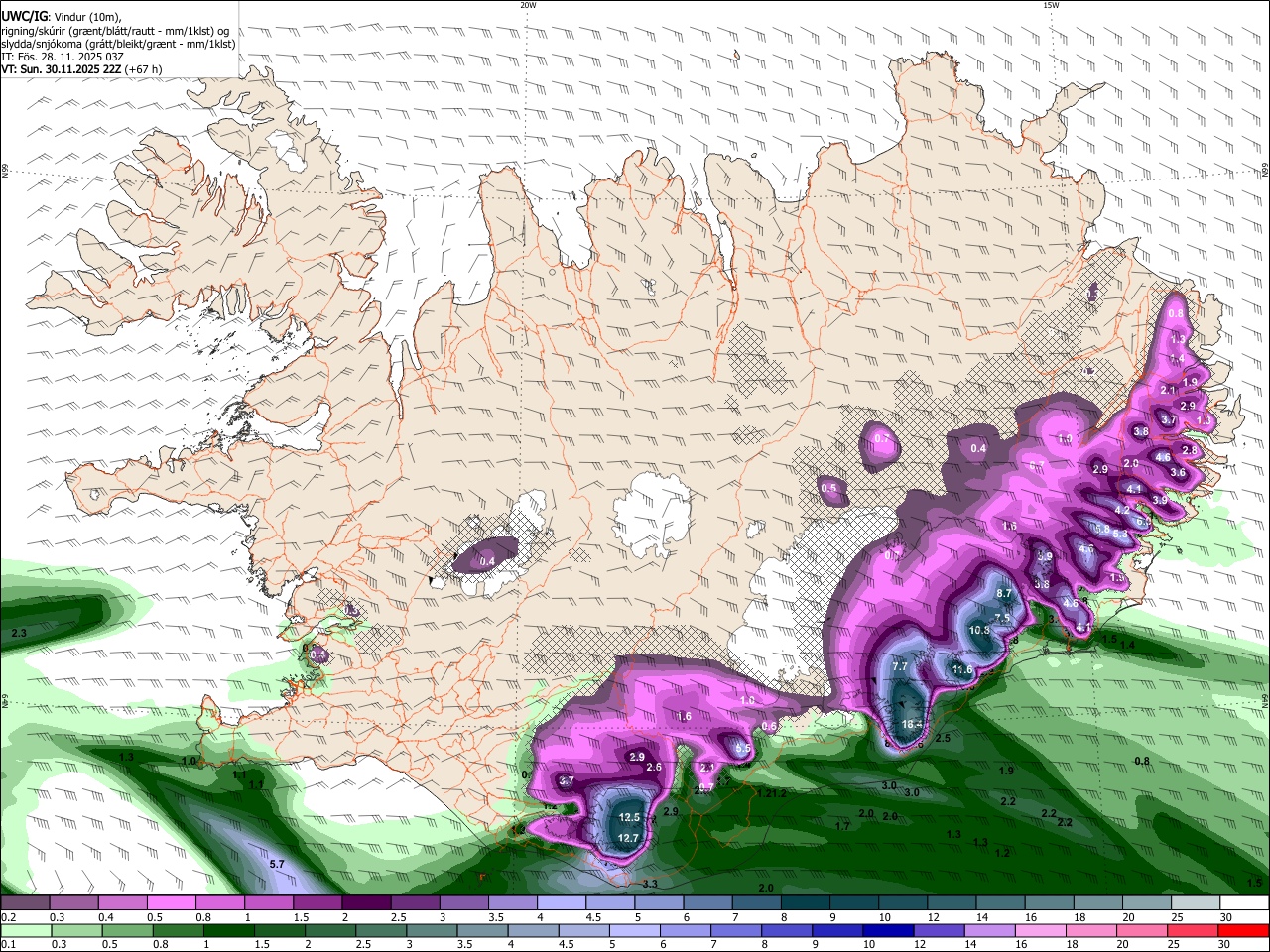Click the red swatch ending the bottom legend row
This screenshot has width=1270, height=952.
pos(1244,931)
